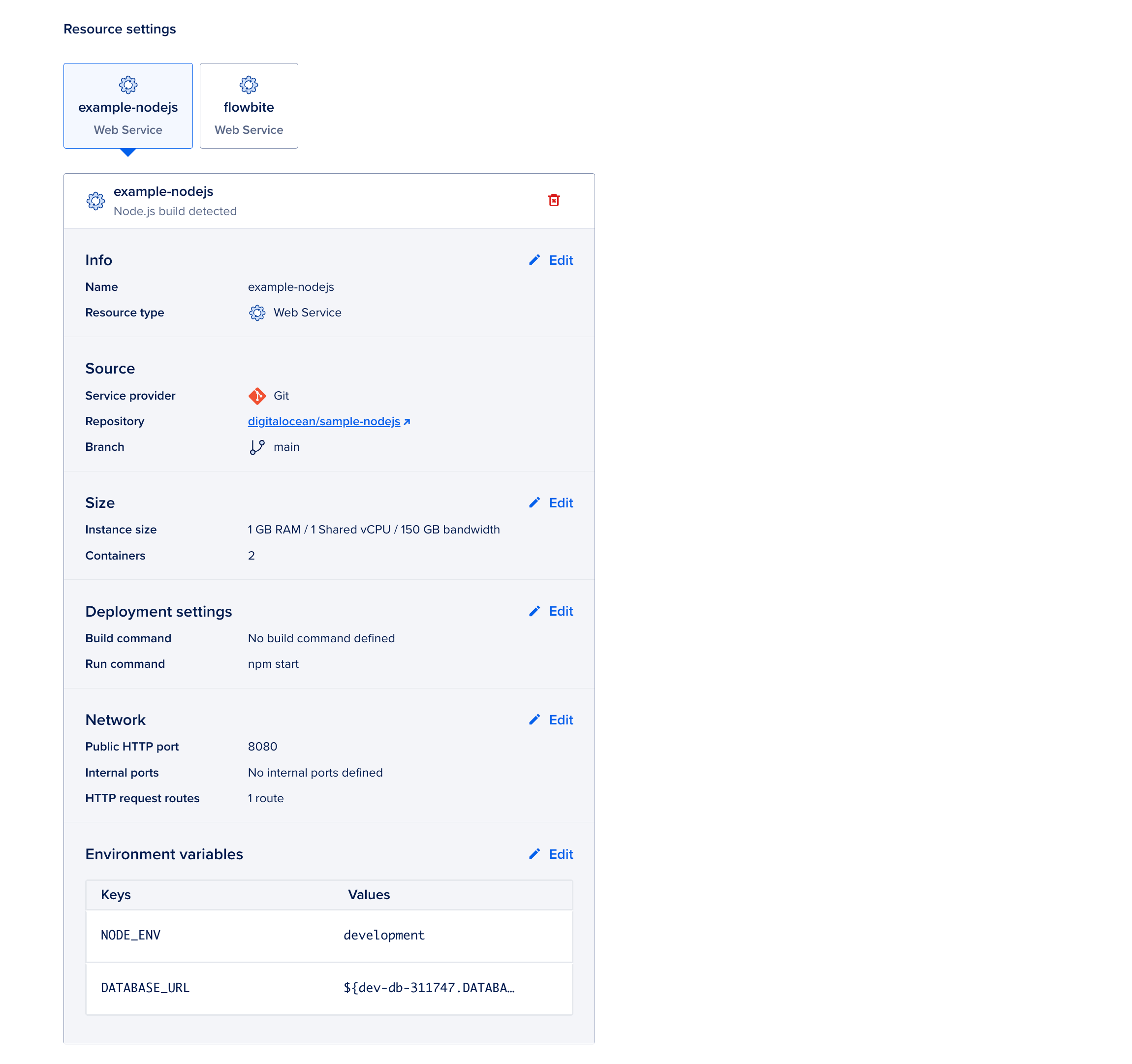Image resolution: width=1132 pixels, height=1064 pixels.
Task: Click the Public HTTP port value 8080
Action: pyautogui.click(x=262, y=747)
